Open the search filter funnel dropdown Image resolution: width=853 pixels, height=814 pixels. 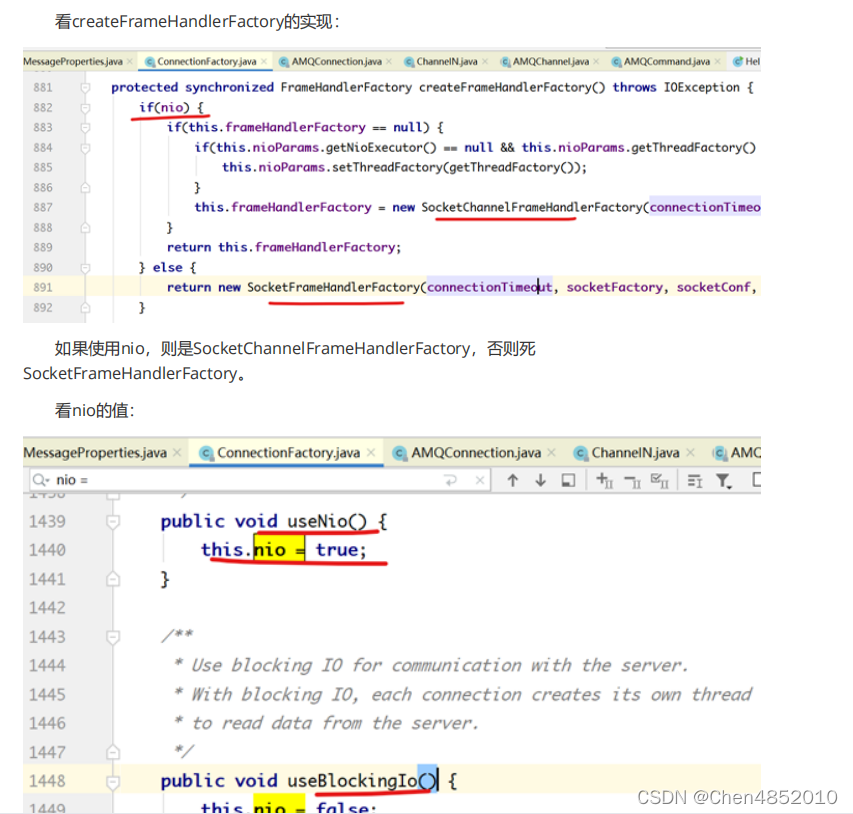click(724, 481)
